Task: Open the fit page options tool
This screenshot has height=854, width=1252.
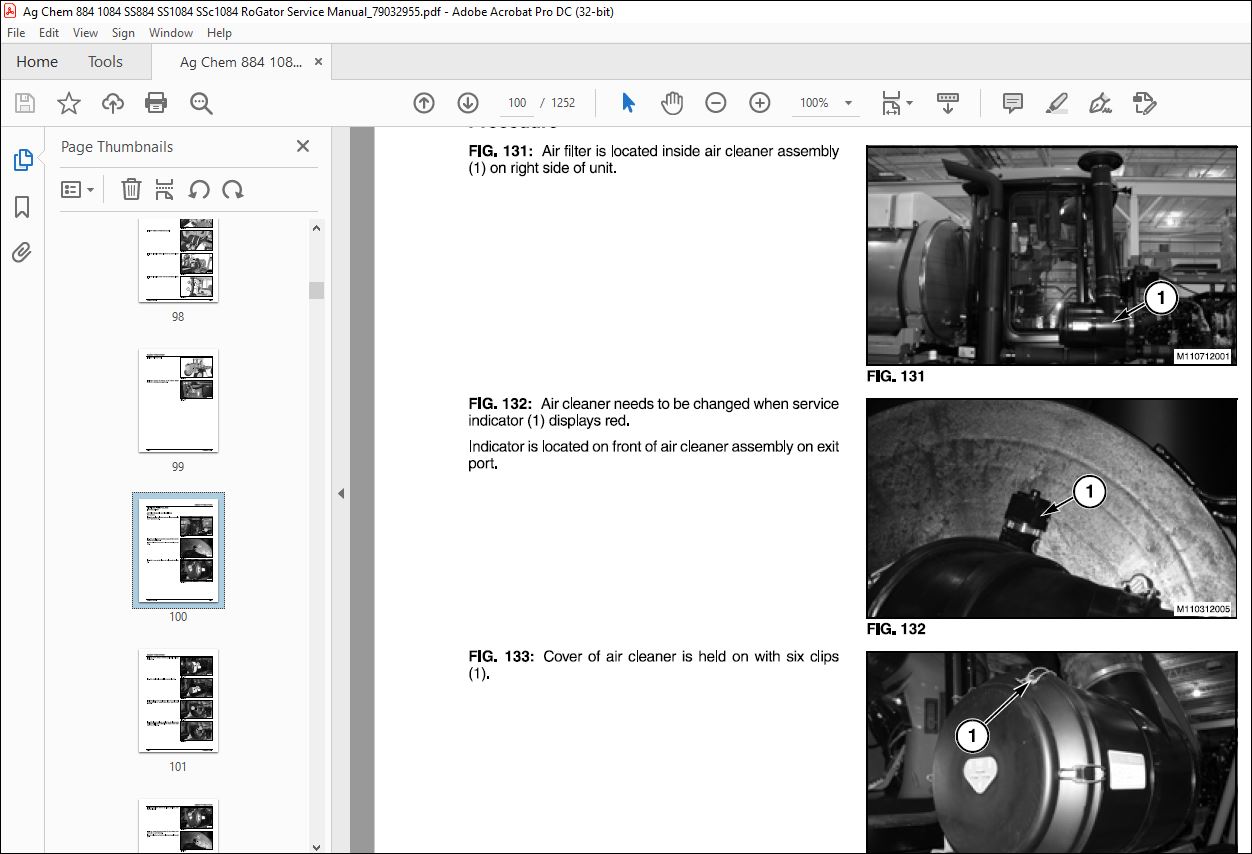Action: click(896, 103)
